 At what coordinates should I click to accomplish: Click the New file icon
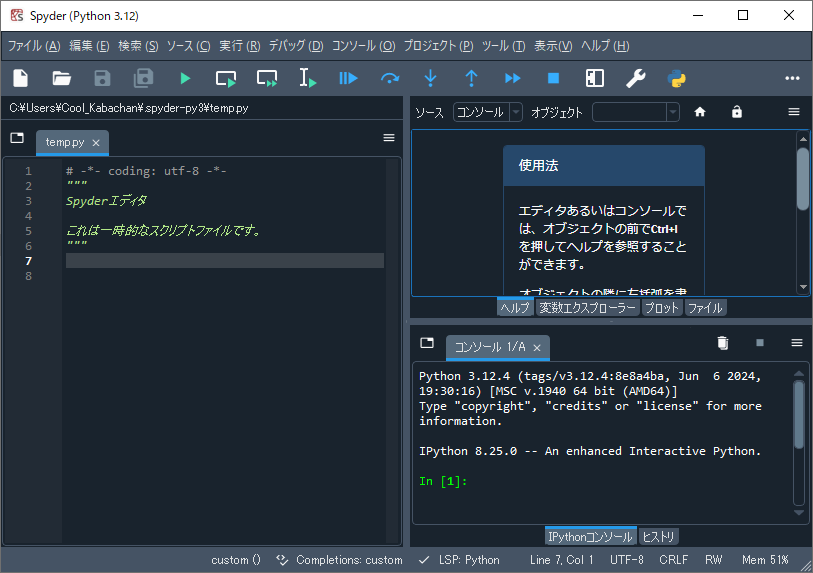[21, 78]
